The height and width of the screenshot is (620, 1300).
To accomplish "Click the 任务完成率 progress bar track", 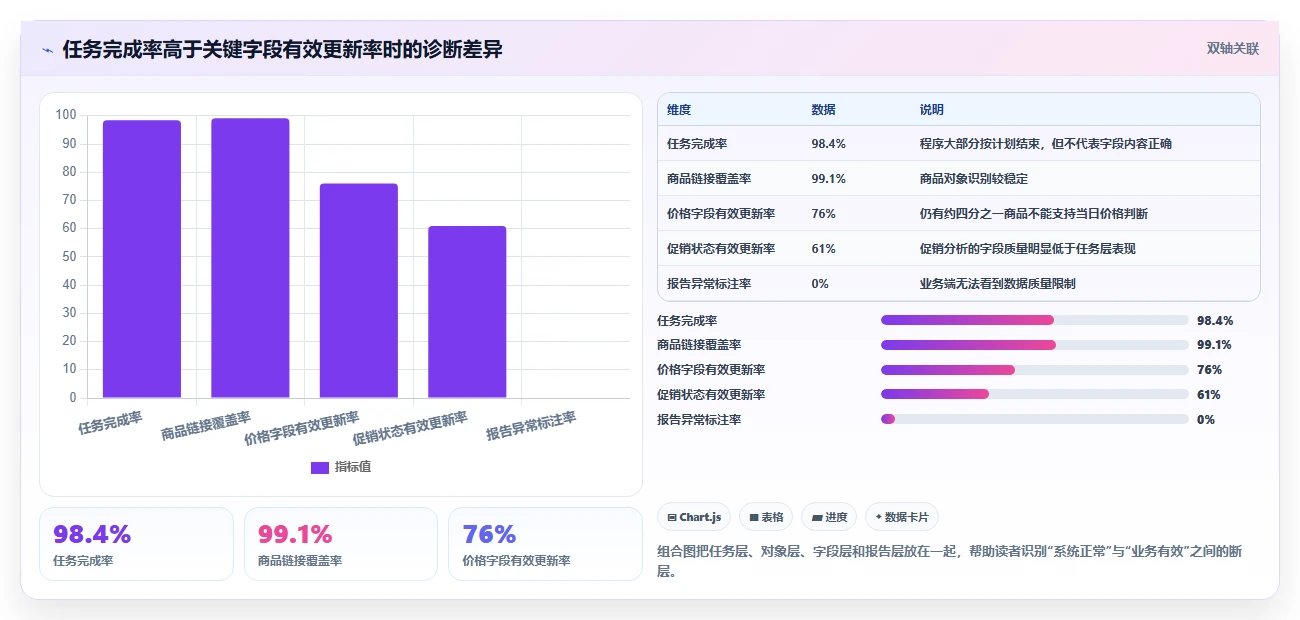I will tap(1035, 320).
